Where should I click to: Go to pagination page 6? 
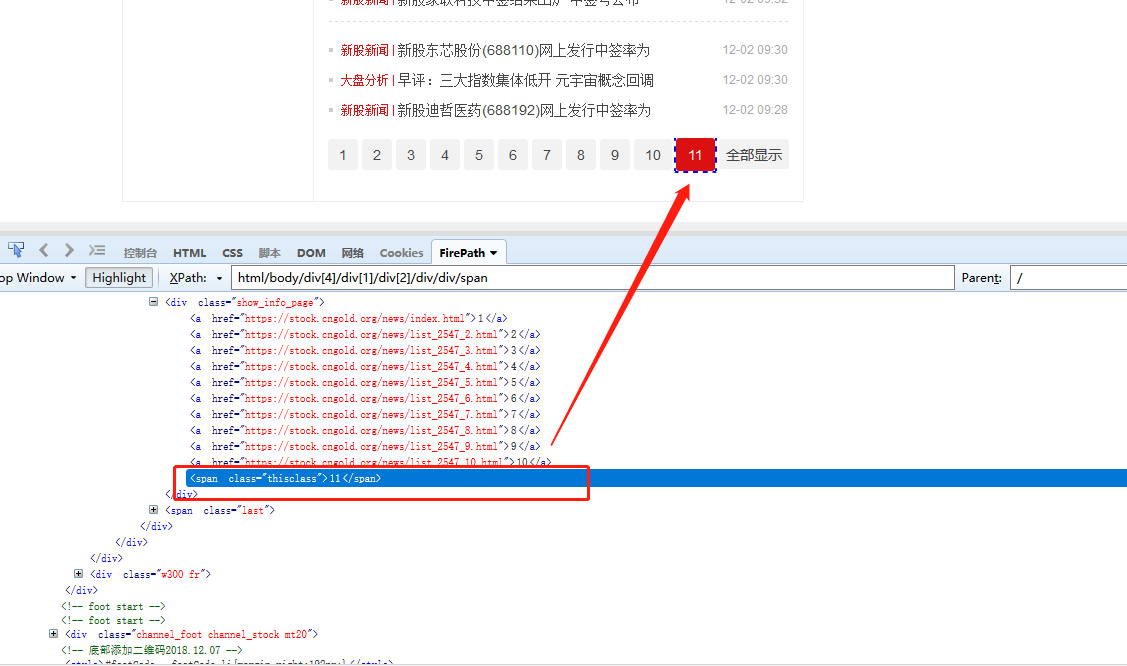click(x=512, y=154)
